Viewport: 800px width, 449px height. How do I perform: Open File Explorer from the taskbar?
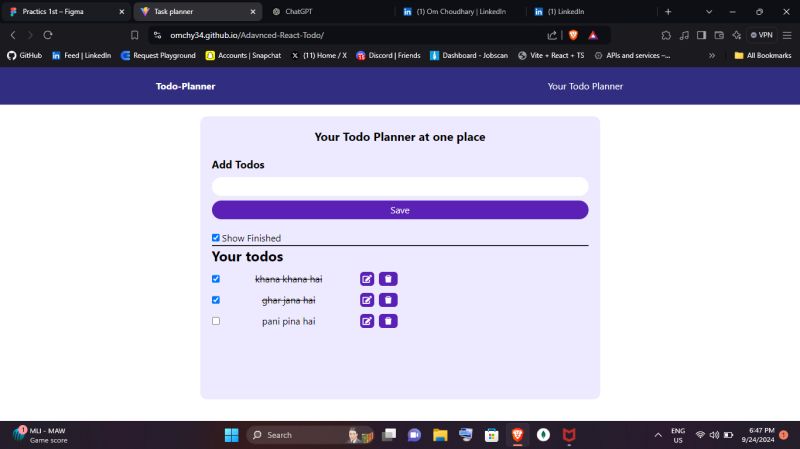[440, 435]
